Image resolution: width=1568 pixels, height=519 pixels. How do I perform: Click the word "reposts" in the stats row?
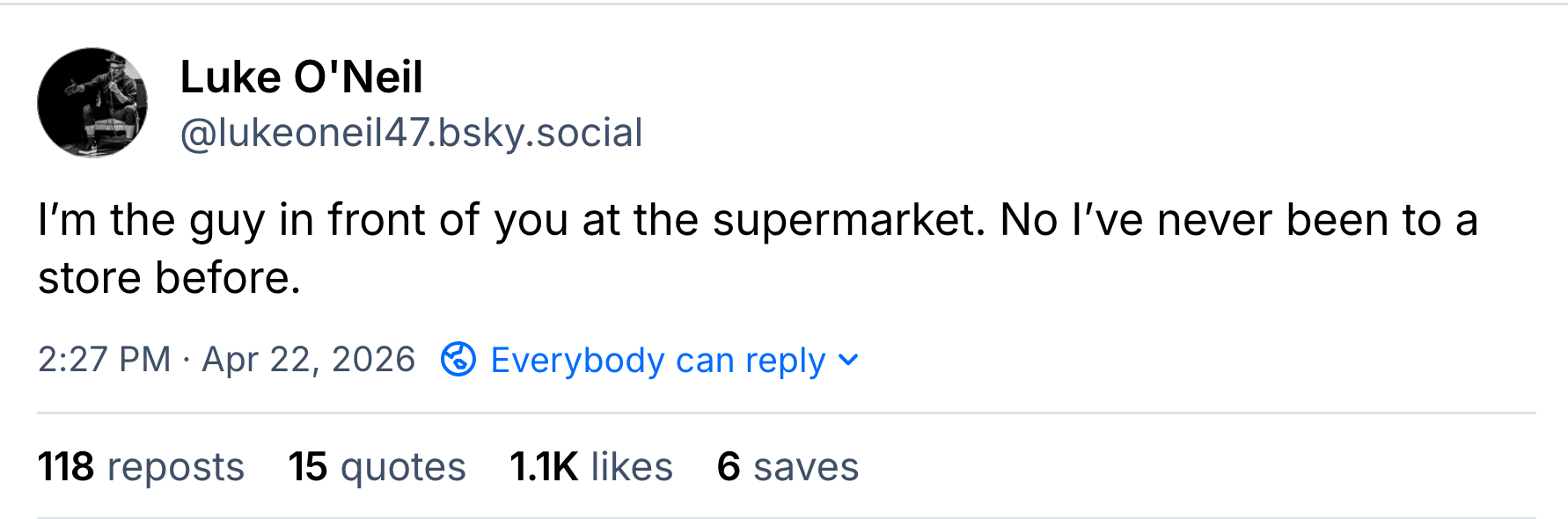[176, 466]
